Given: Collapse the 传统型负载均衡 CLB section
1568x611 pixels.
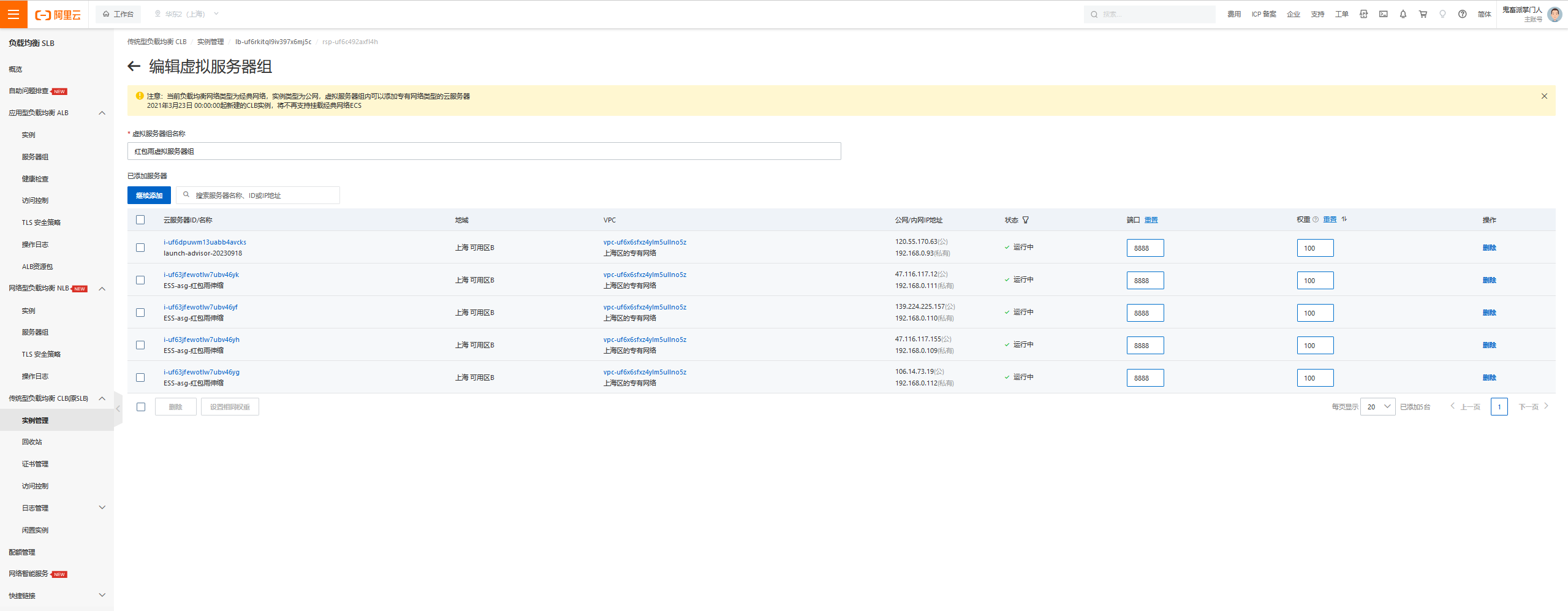Looking at the screenshot, I should tap(102, 398).
